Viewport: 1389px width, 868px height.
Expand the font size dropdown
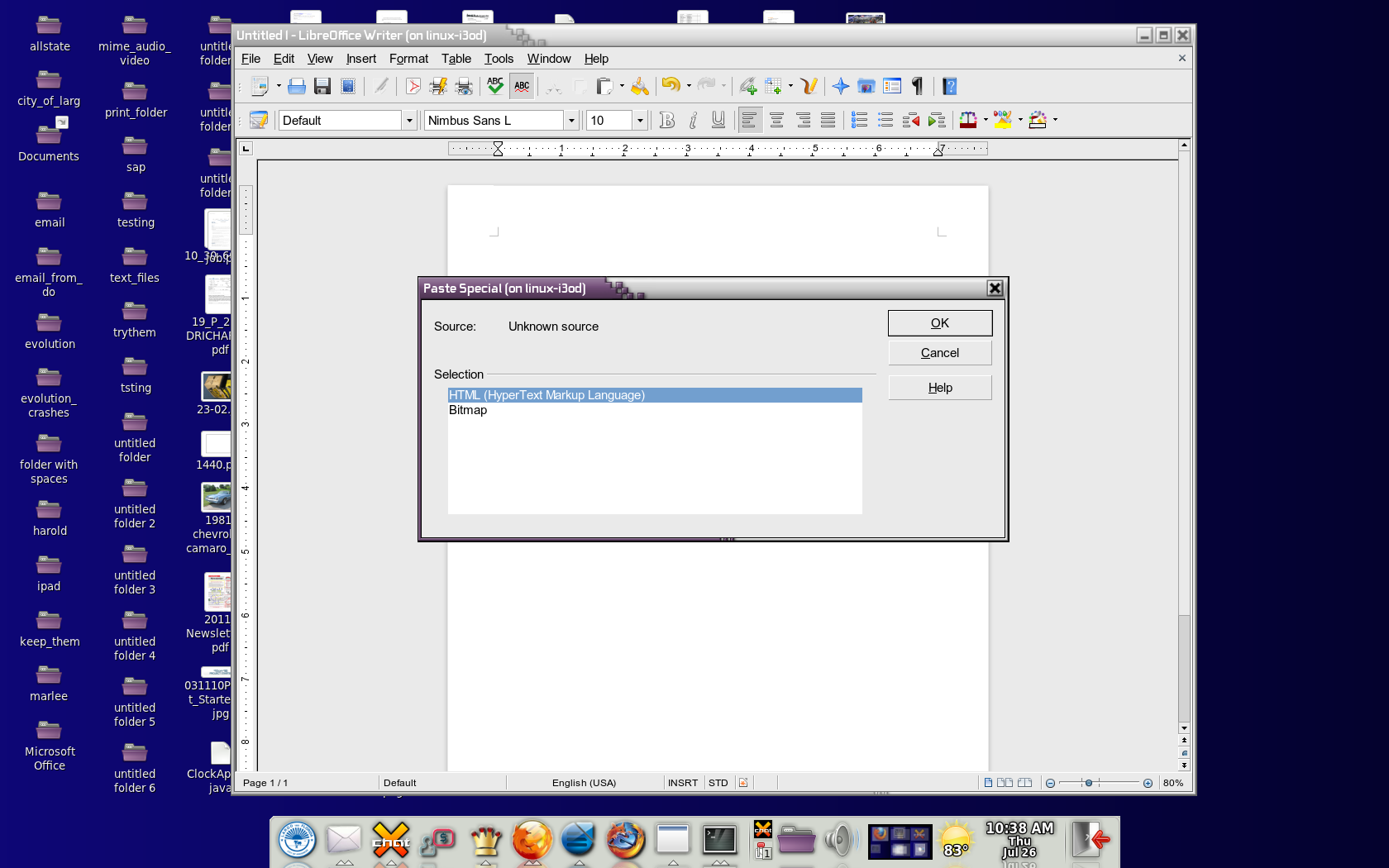[x=639, y=121]
